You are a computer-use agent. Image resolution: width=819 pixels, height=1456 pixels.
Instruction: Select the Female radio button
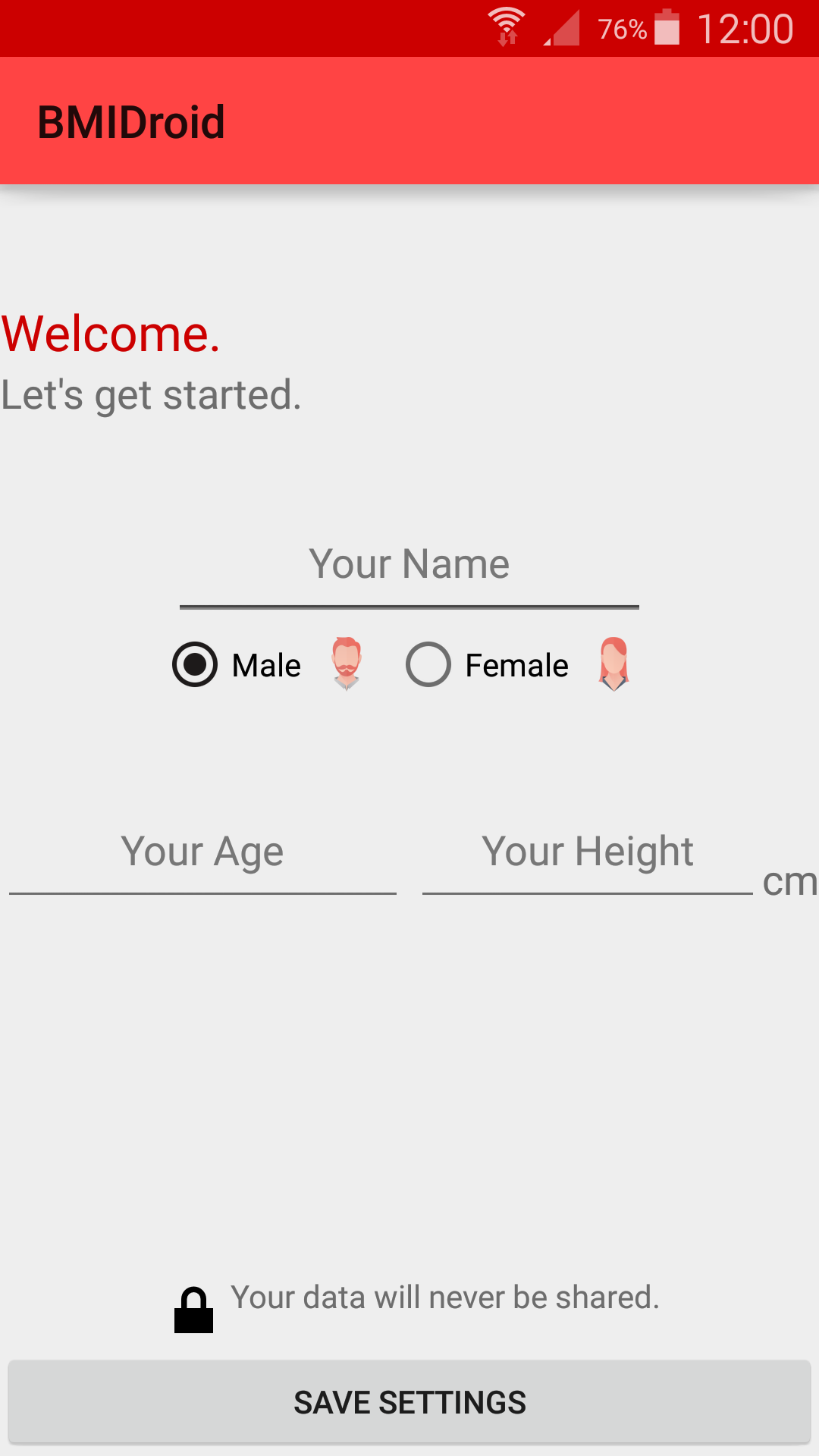[428, 664]
